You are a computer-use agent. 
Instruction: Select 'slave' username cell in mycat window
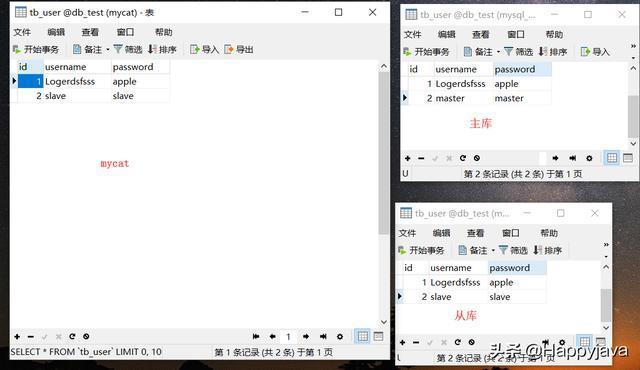click(77, 96)
